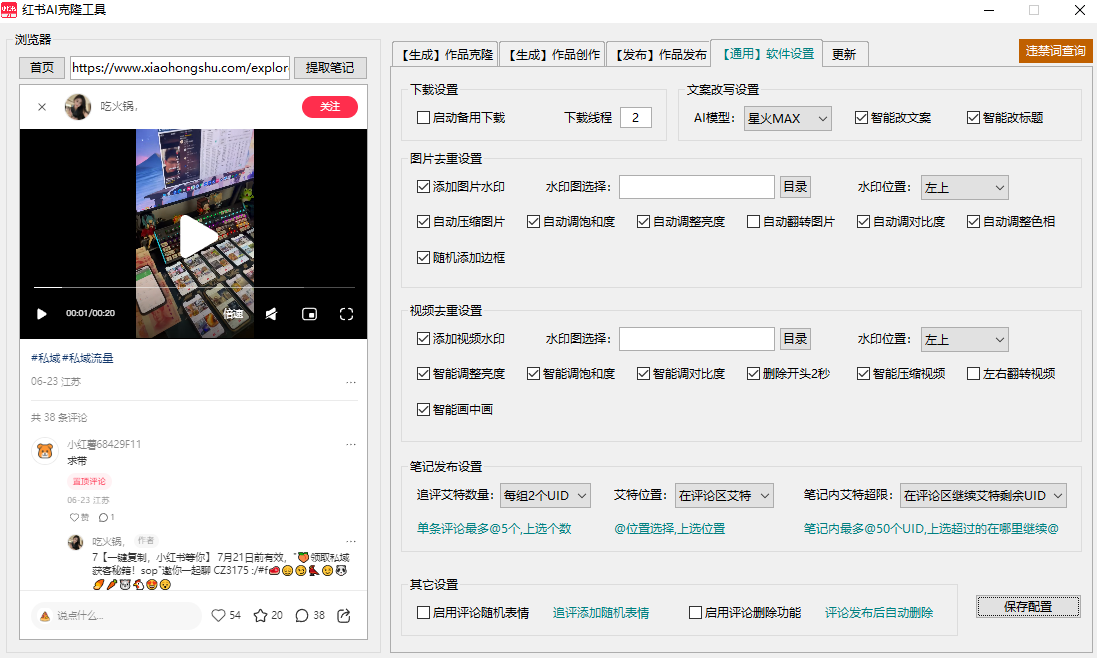Click the 红书AI克隆工具 app icon in title bar
The image size is (1097, 658).
point(9,10)
